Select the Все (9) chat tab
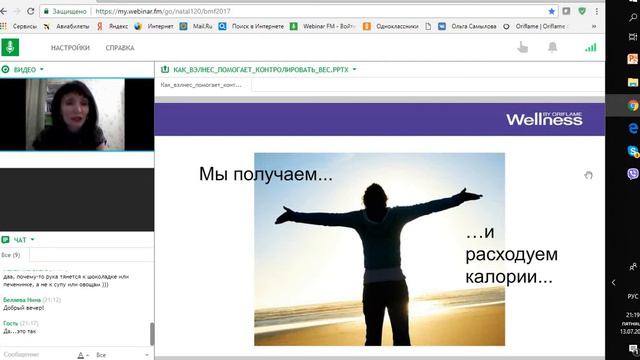This screenshot has height=360, width=640. click(x=11, y=255)
